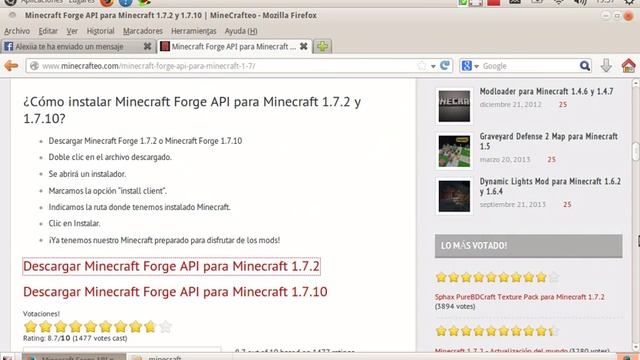Click the '¿Cómo instalar Minecraft Forge API' heading
This screenshot has height=360, width=640.
coord(192,110)
